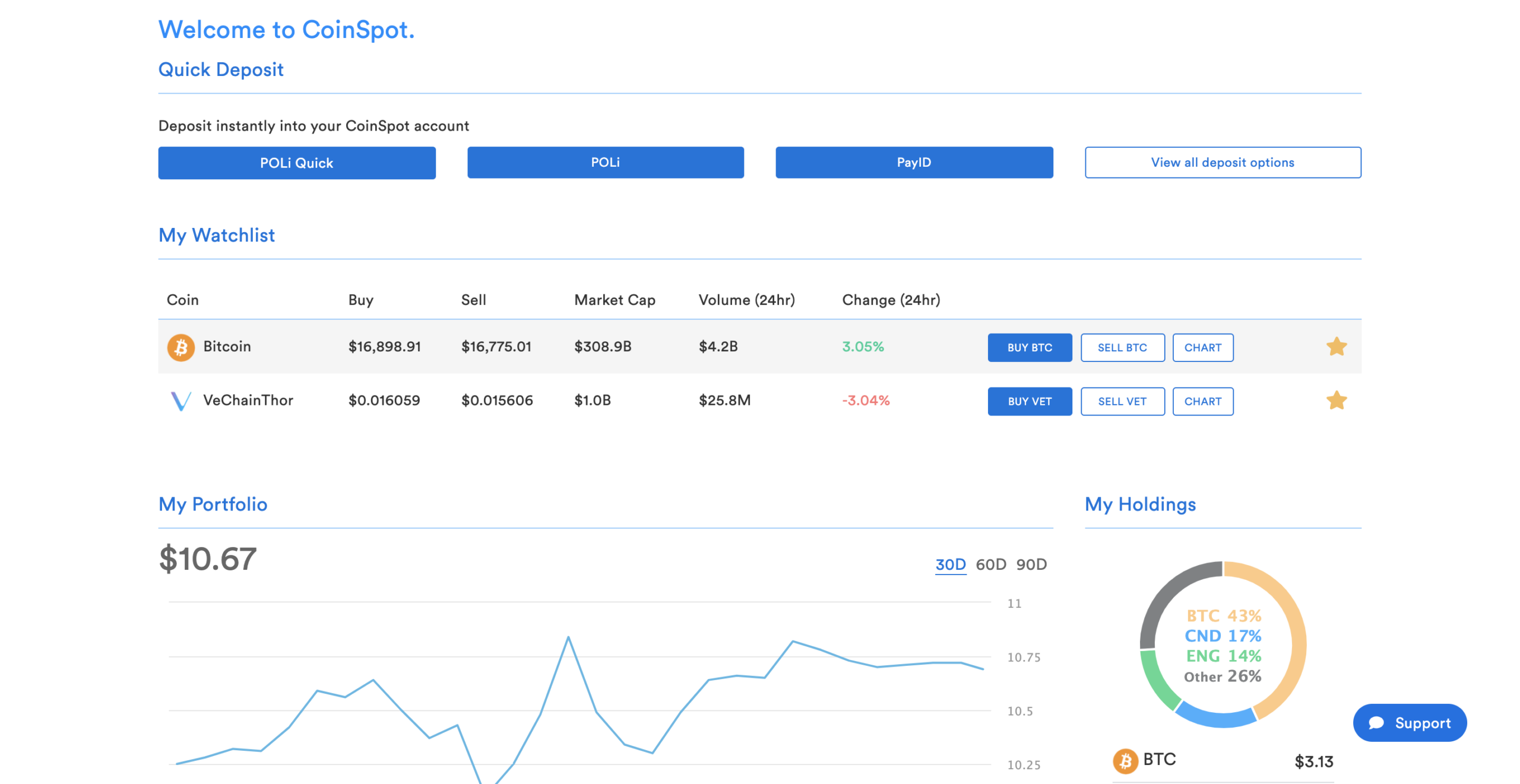Sort watchlist by Market Cap header
The height and width of the screenshot is (784, 1520).
[615, 300]
